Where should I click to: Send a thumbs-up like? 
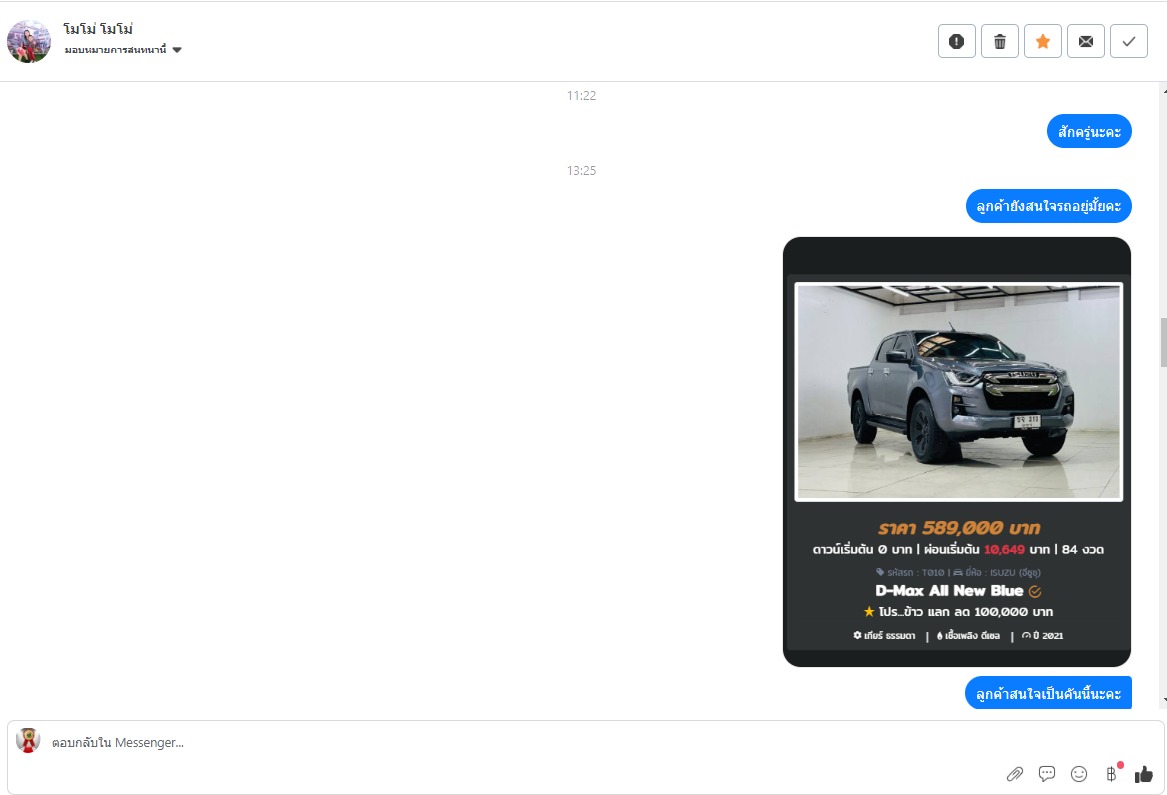coord(1144,774)
